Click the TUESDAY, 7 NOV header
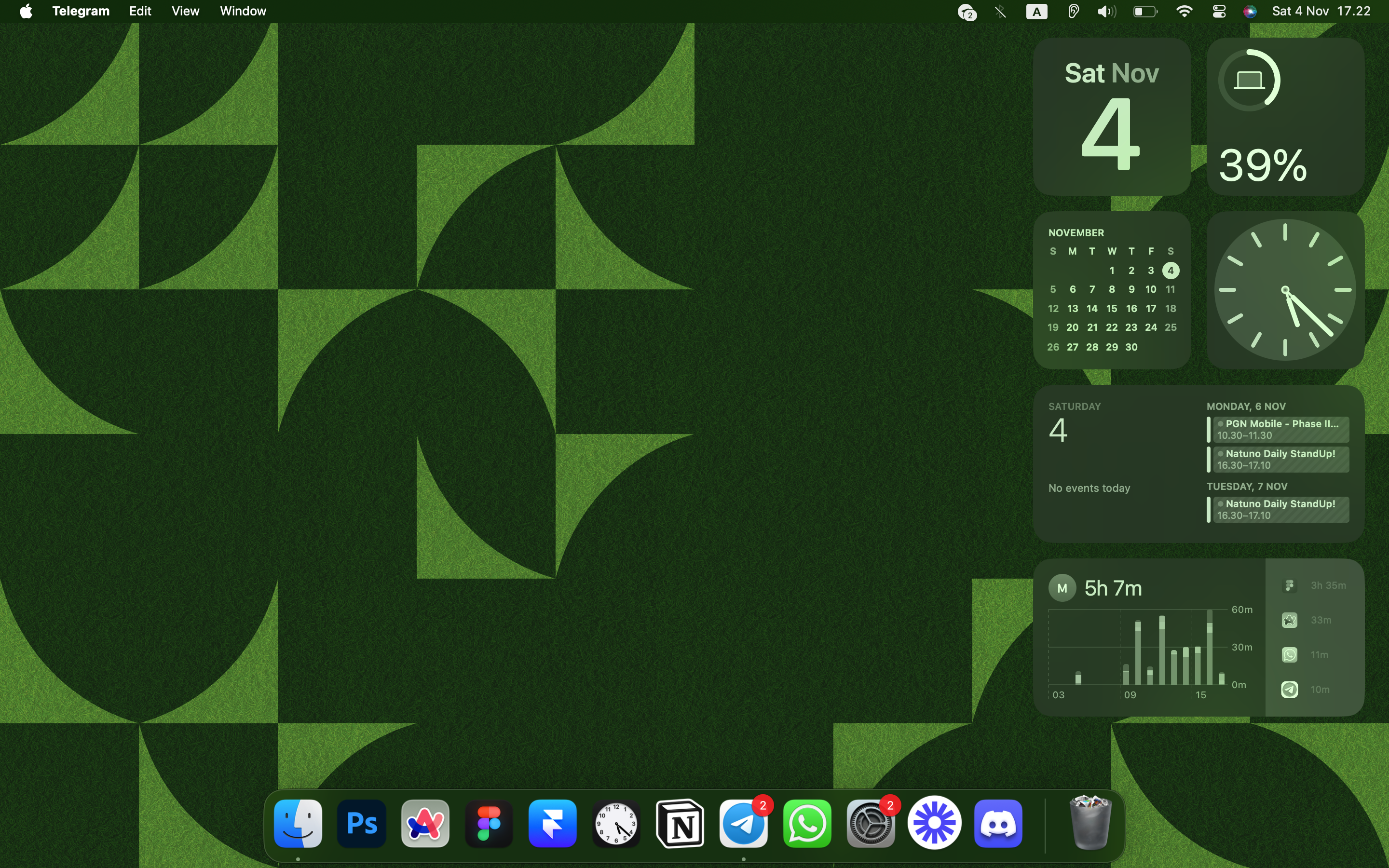Image resolution: width=1389 pixels, height=868 pixels. click(x=1247, y=486)
